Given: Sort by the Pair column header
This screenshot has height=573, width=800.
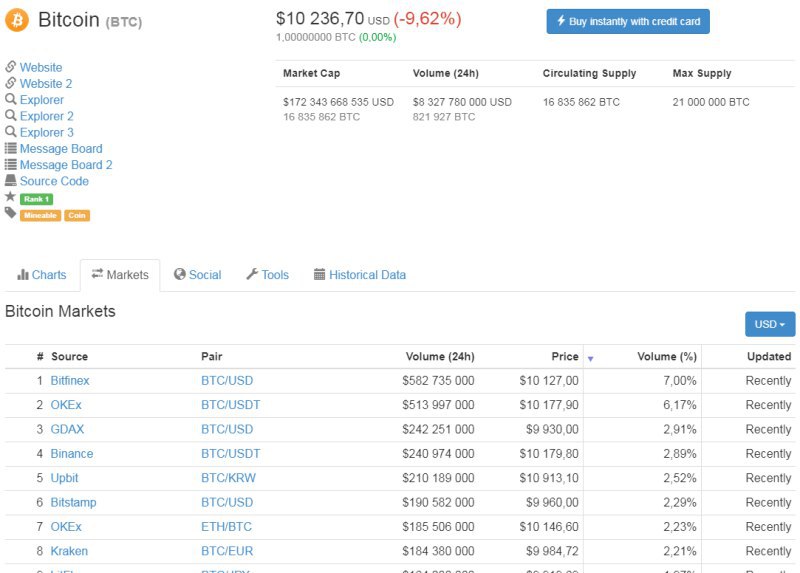Looking at the screenshot, I should [x=212, y=357].
